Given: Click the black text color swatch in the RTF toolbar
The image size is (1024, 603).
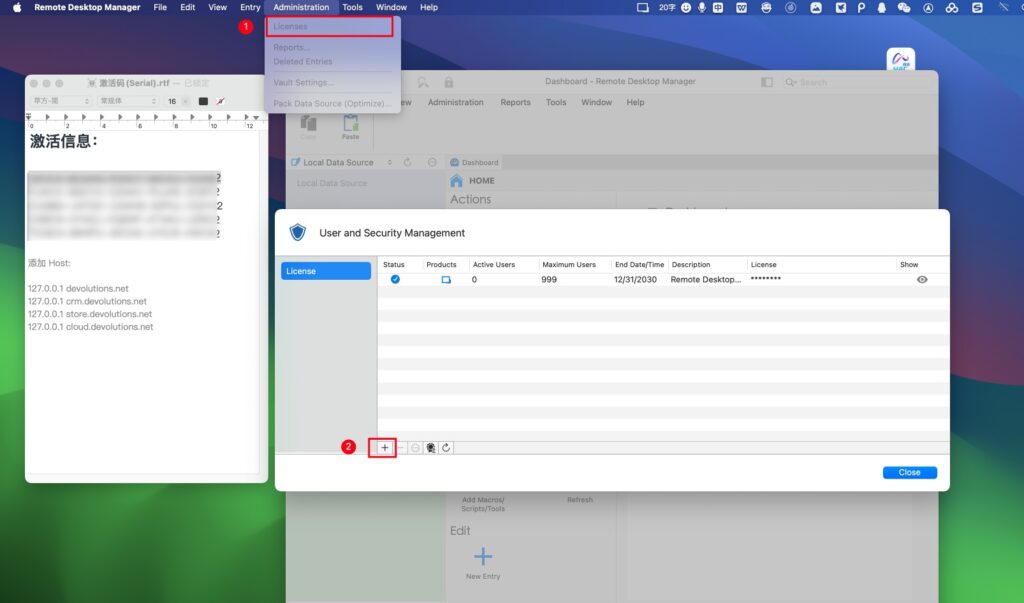Looking at the screenshot, I should pyautogui.click(x=203, y=101).
